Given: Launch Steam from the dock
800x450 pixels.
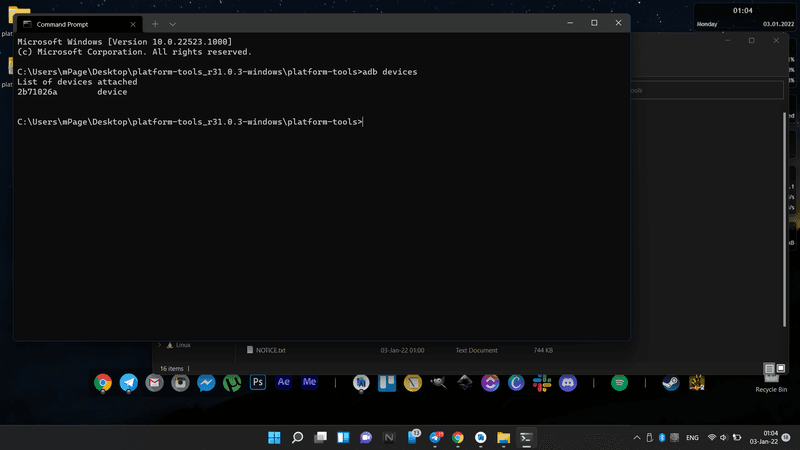Looking at the screenshot, I should click(x=671, y=383).
